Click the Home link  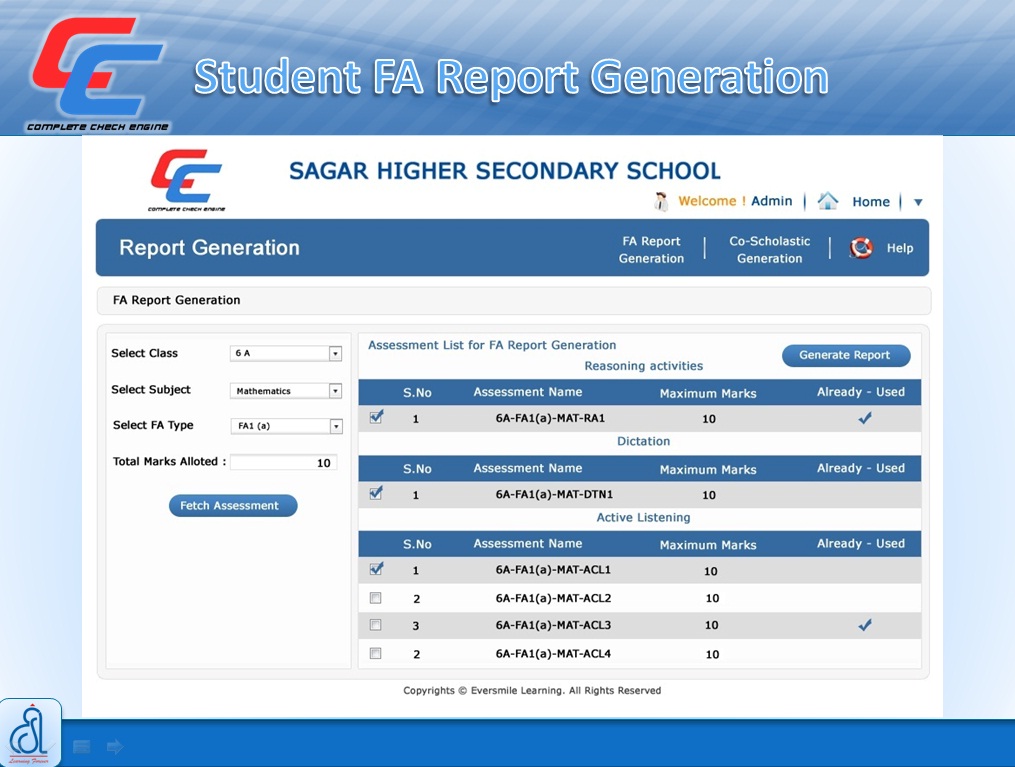871,202
